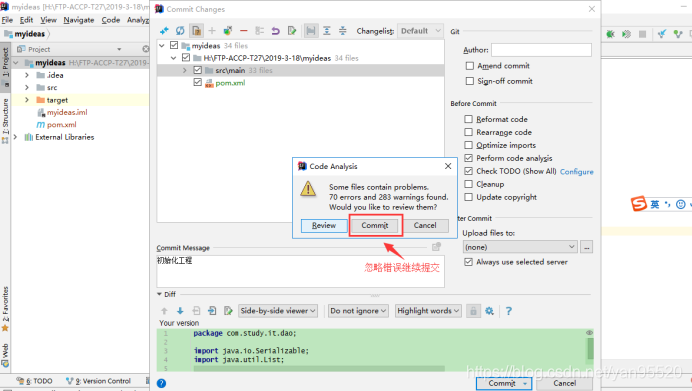Enable the Amend commit checkbox
The height and width of the screenshot is (391, 692).
pos(470,66)
